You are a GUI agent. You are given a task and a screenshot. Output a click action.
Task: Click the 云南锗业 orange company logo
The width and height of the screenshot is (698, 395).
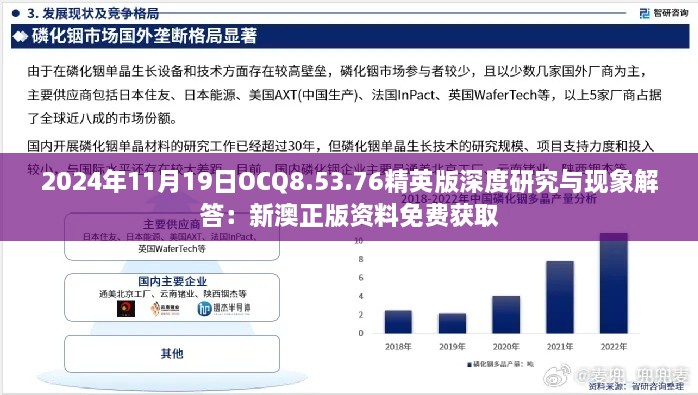pyautogui.click(x=165, y=308)
